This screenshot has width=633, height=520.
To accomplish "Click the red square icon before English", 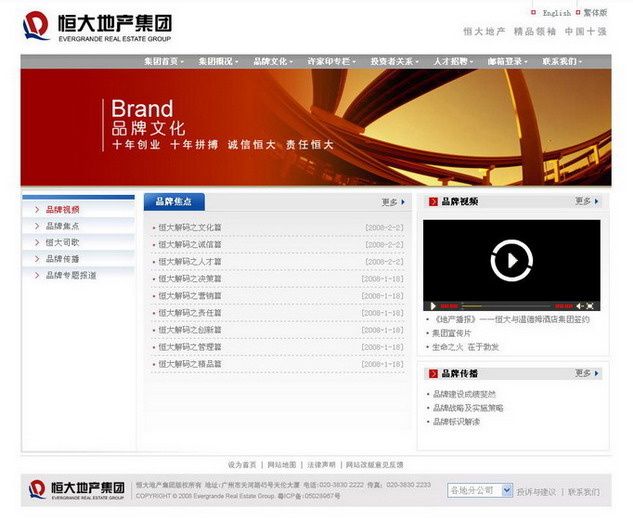I will 533,13.
